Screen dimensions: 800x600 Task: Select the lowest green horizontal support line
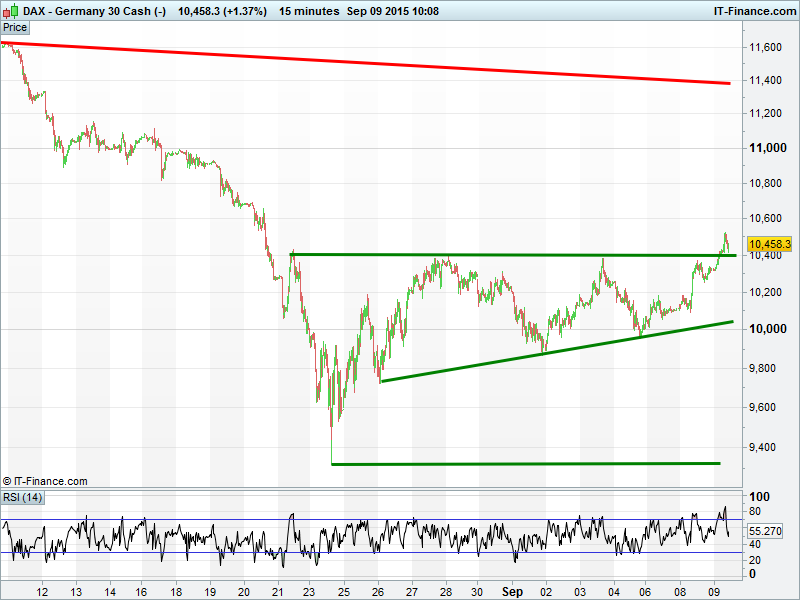click(x=525, y=463)
